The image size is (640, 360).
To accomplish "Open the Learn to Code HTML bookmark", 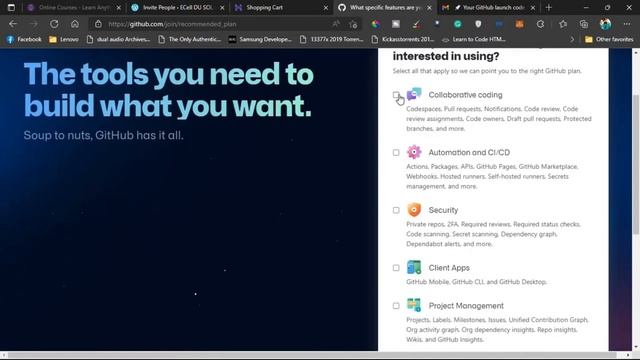I will (474, 40).
